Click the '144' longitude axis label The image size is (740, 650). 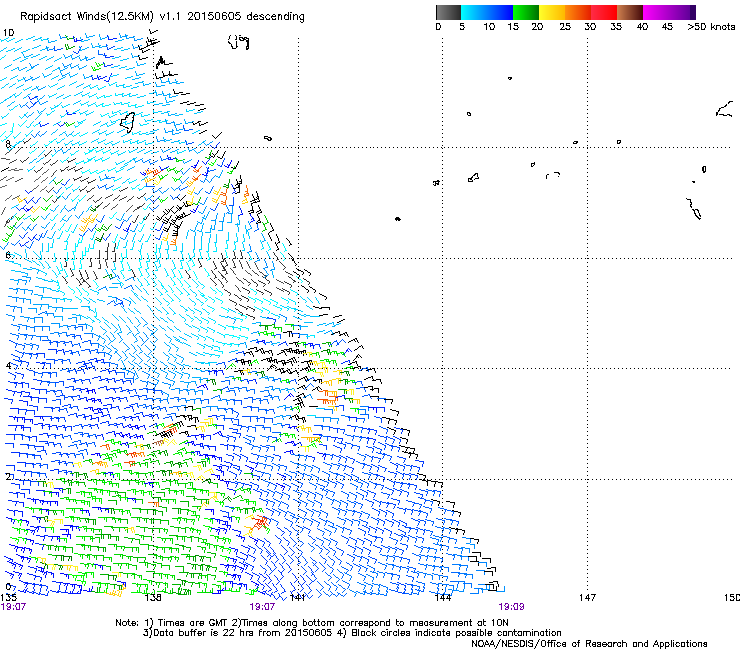point(443,597)
